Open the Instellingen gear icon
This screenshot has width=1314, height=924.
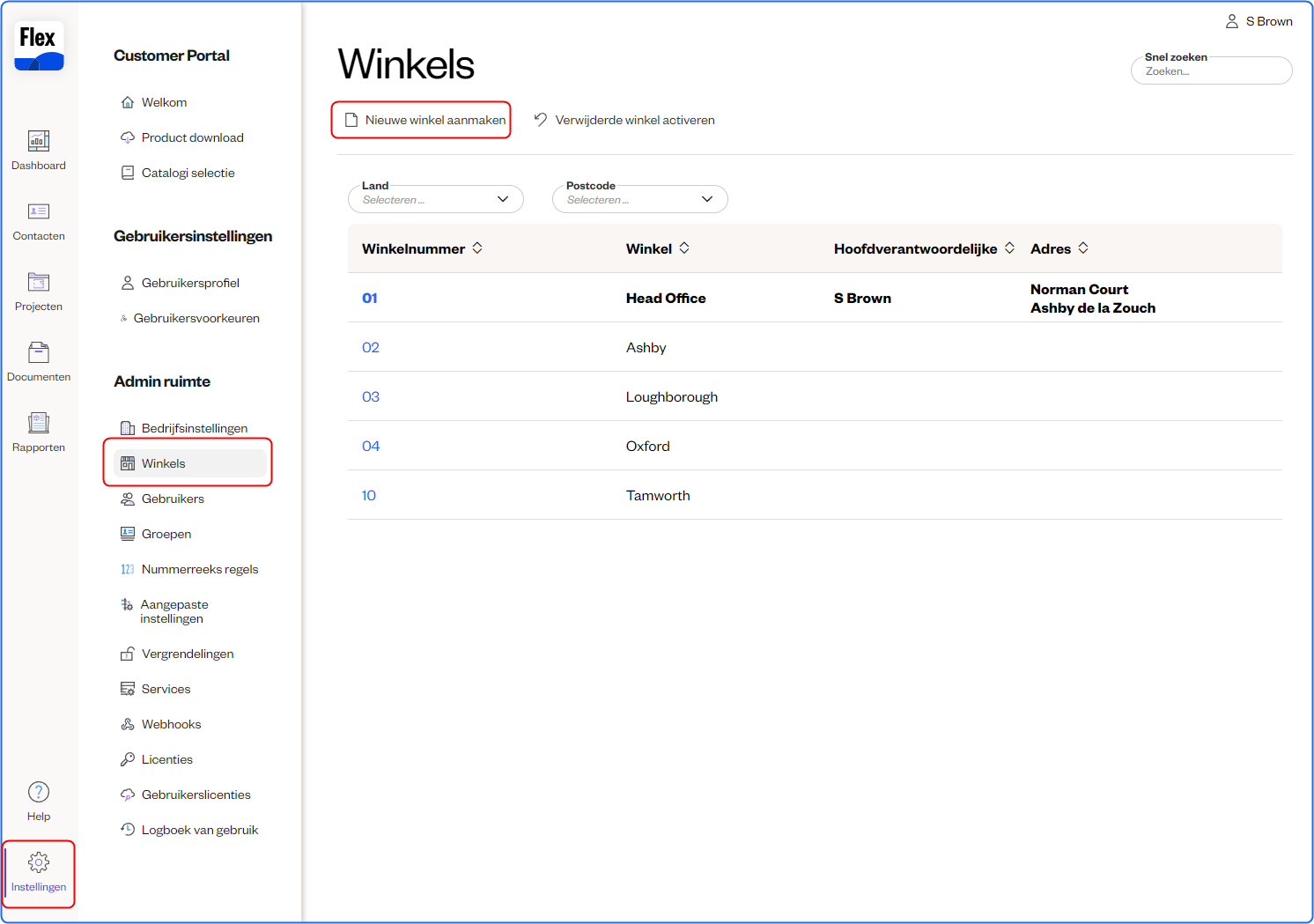39,862
